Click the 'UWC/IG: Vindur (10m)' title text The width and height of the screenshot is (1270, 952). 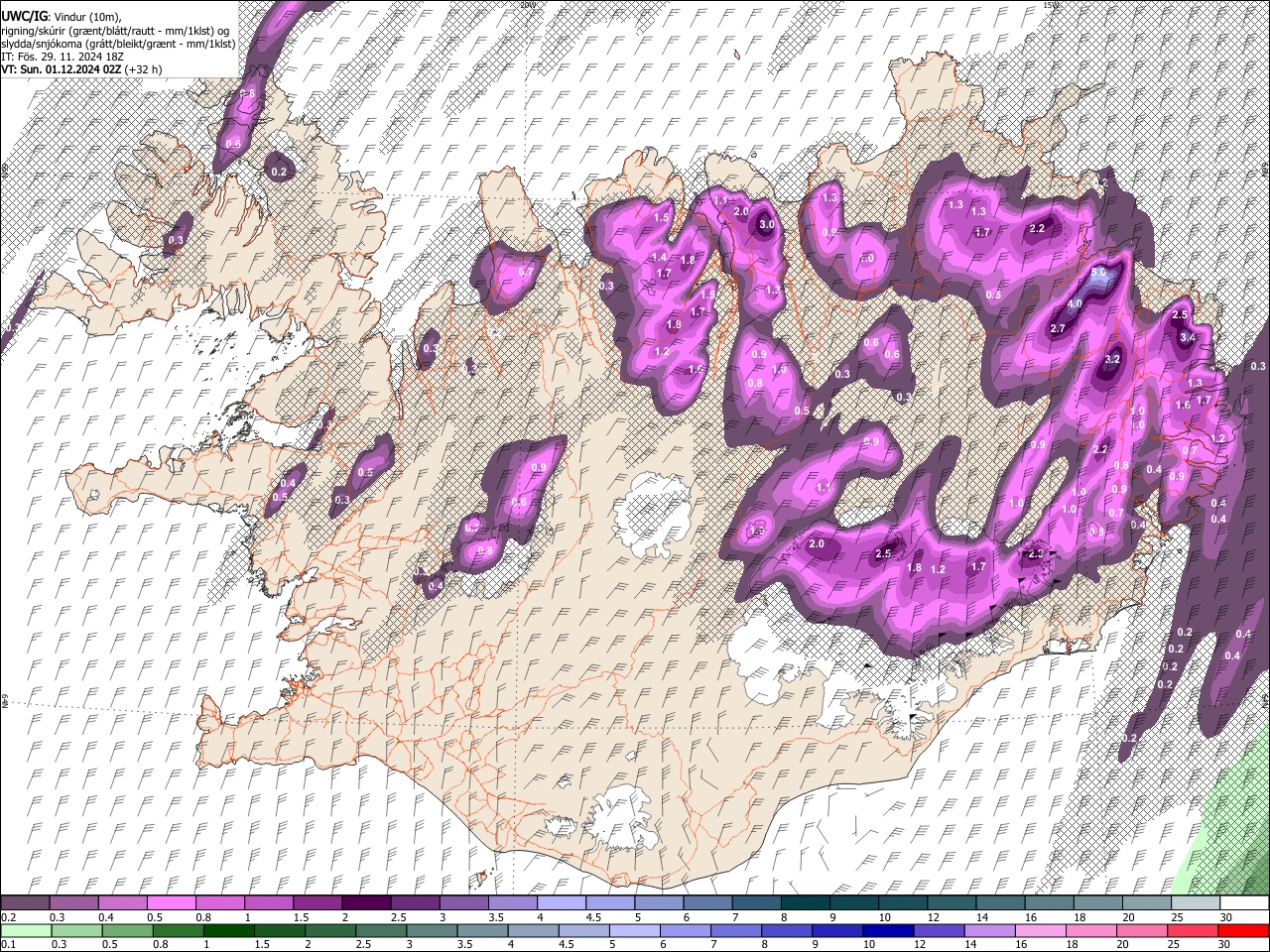pos(62,17)
